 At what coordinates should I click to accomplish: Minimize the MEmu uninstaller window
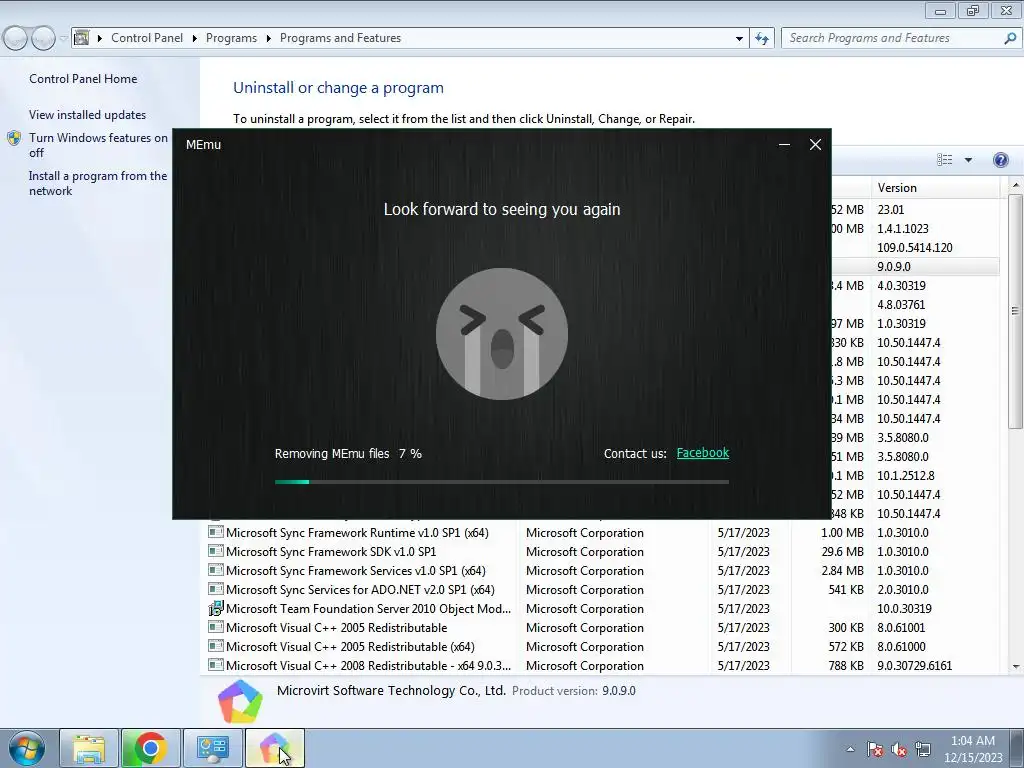tap(784, 145)
